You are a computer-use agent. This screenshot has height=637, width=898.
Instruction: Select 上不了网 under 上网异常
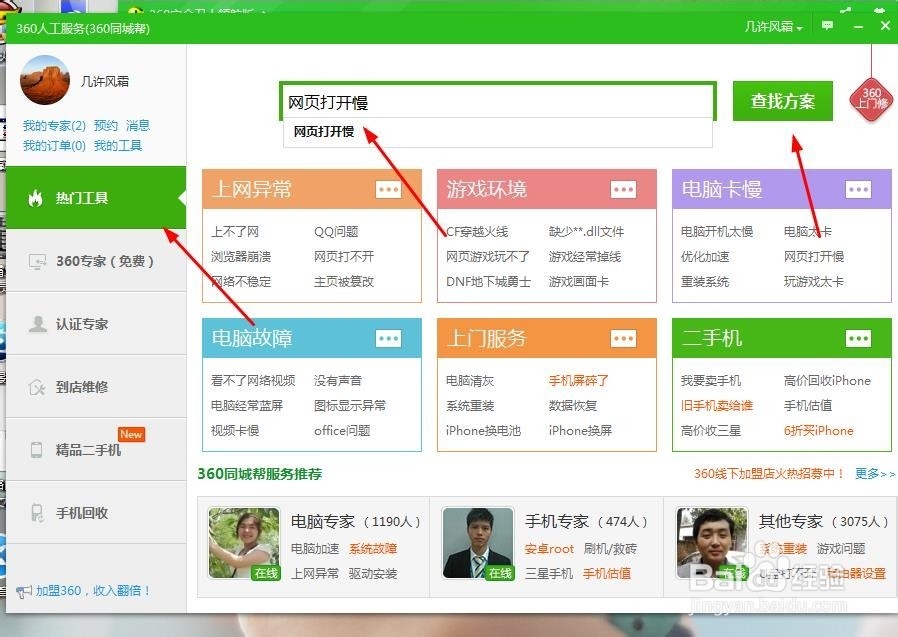click(235, 231)
